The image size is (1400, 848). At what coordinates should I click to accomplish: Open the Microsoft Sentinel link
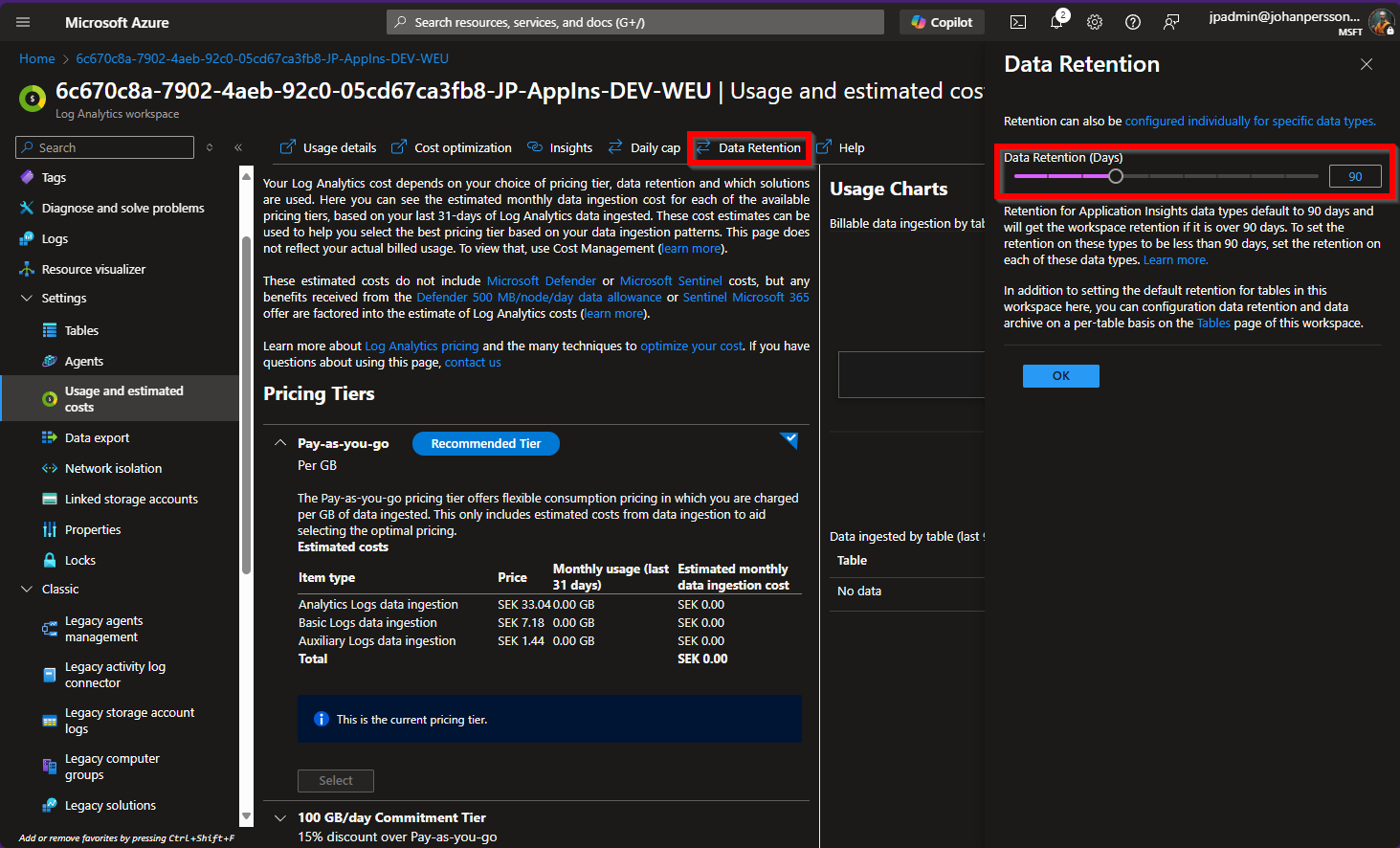coord(671,280)
